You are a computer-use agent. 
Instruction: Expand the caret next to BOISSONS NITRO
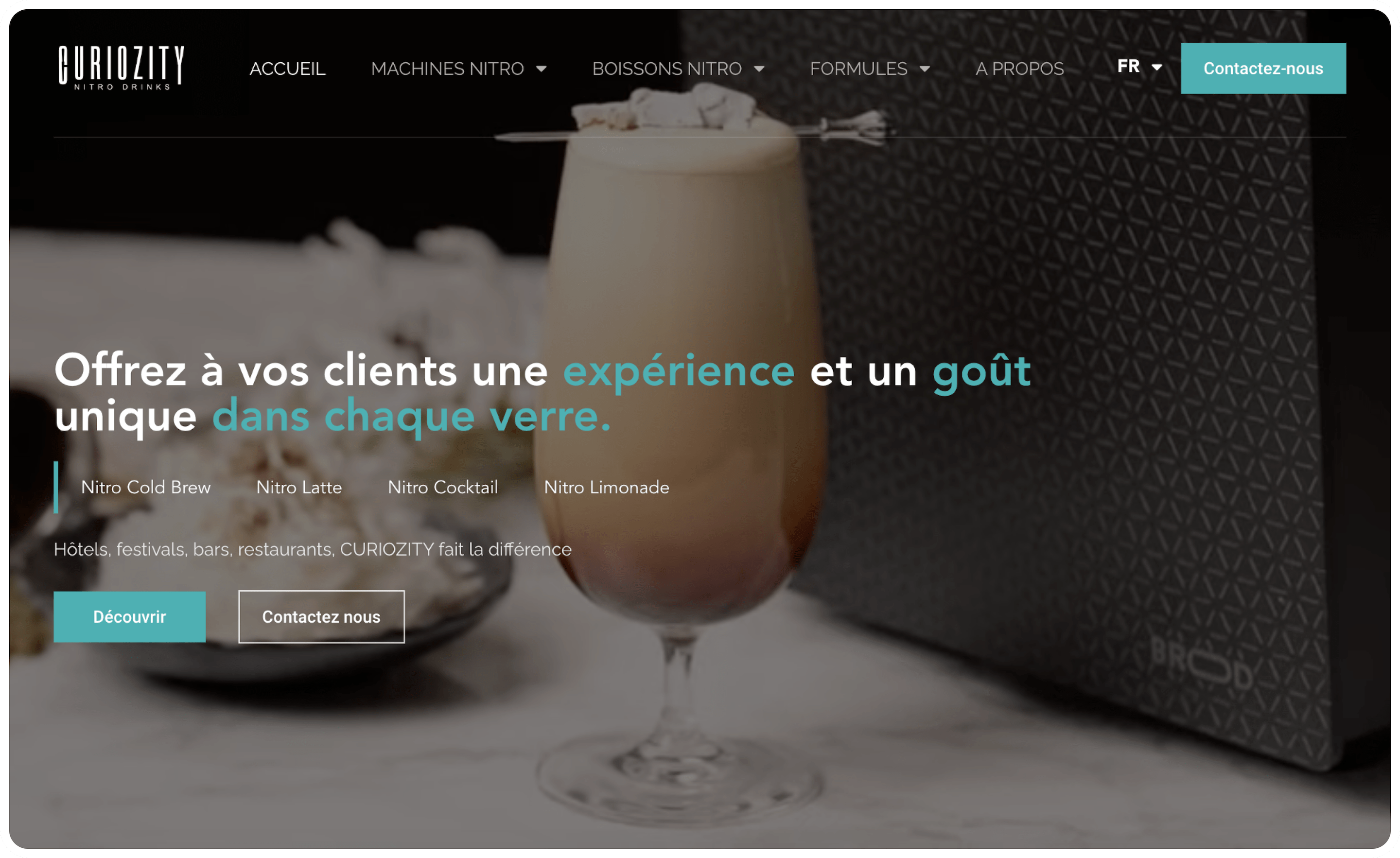759,69
